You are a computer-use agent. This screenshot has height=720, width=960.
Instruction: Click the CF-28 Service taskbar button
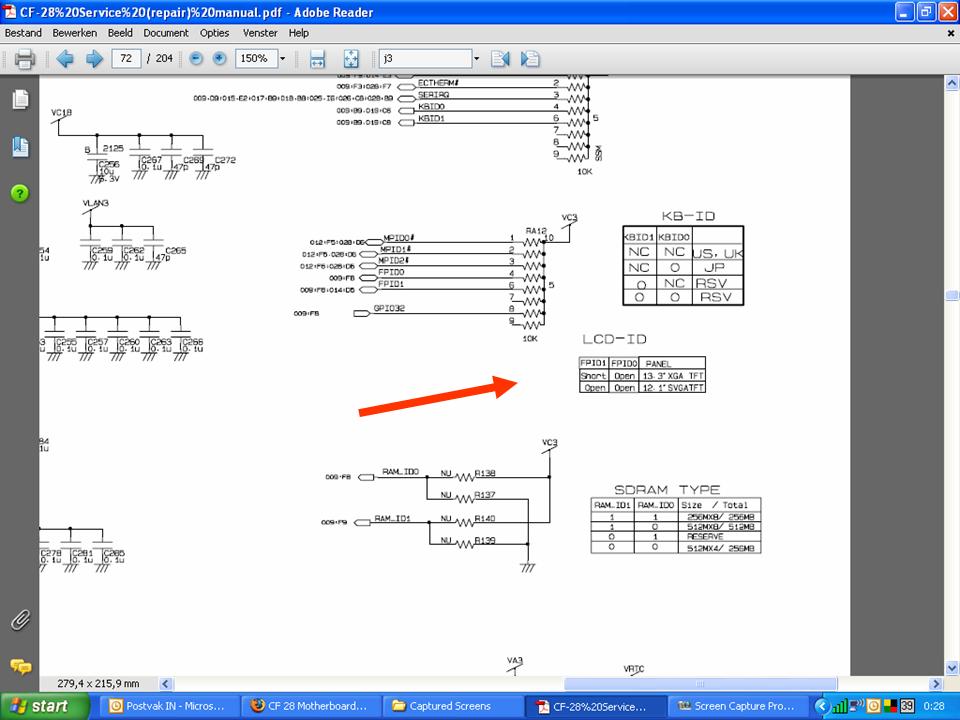(x=595, y=706)
